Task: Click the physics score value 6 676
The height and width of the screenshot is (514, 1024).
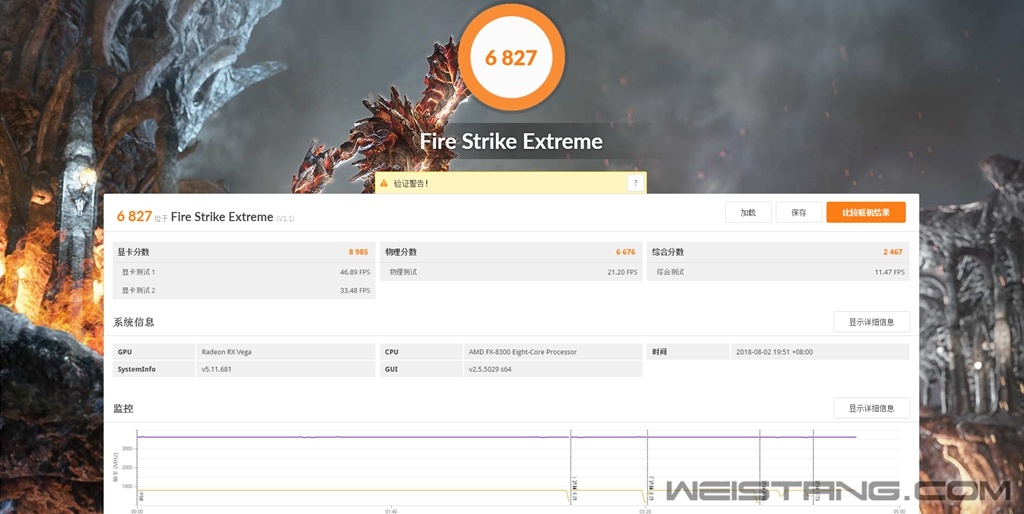Action: (x=626, y=252)
